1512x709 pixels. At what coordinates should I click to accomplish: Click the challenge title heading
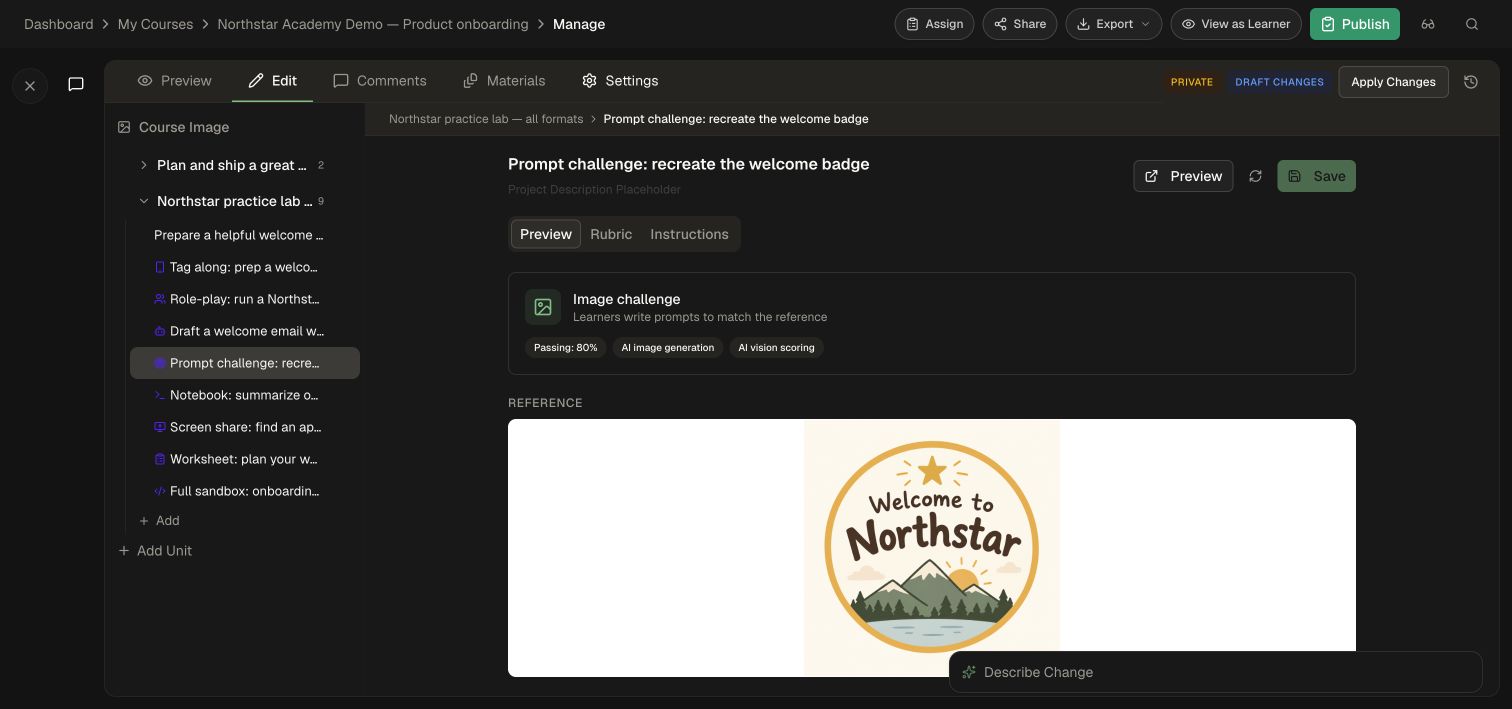click(x=689, y=164)
